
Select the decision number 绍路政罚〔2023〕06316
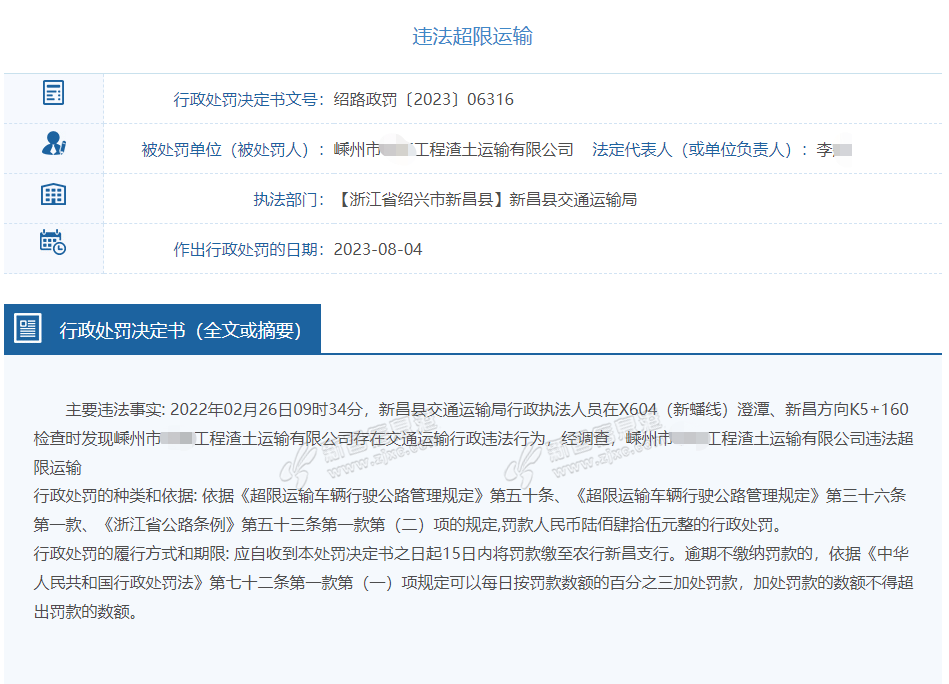tap(424, 99)
